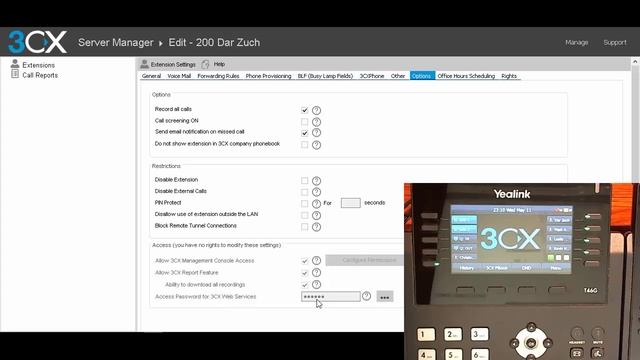
Task: Click the Server Manager breadcrumb
Action: [116, 42]
